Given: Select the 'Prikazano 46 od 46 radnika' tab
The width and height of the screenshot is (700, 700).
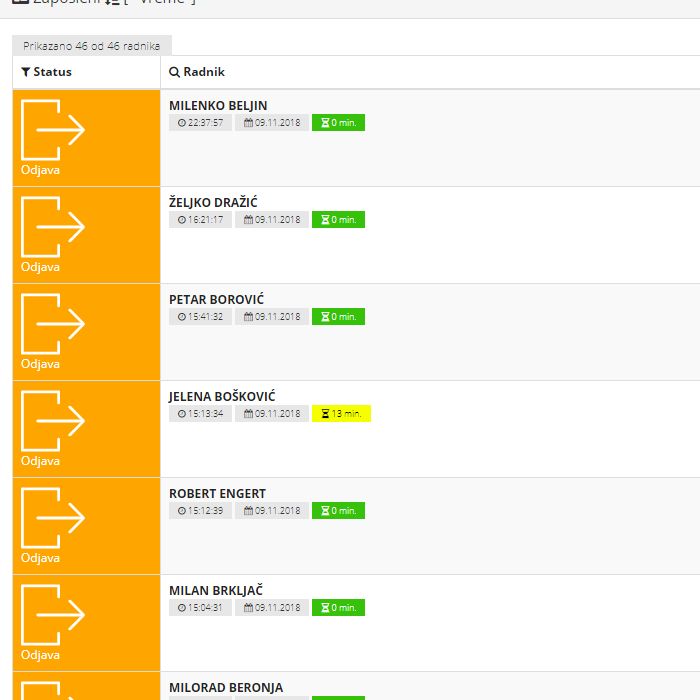Looking at the screenshot, I should [92, 46].
